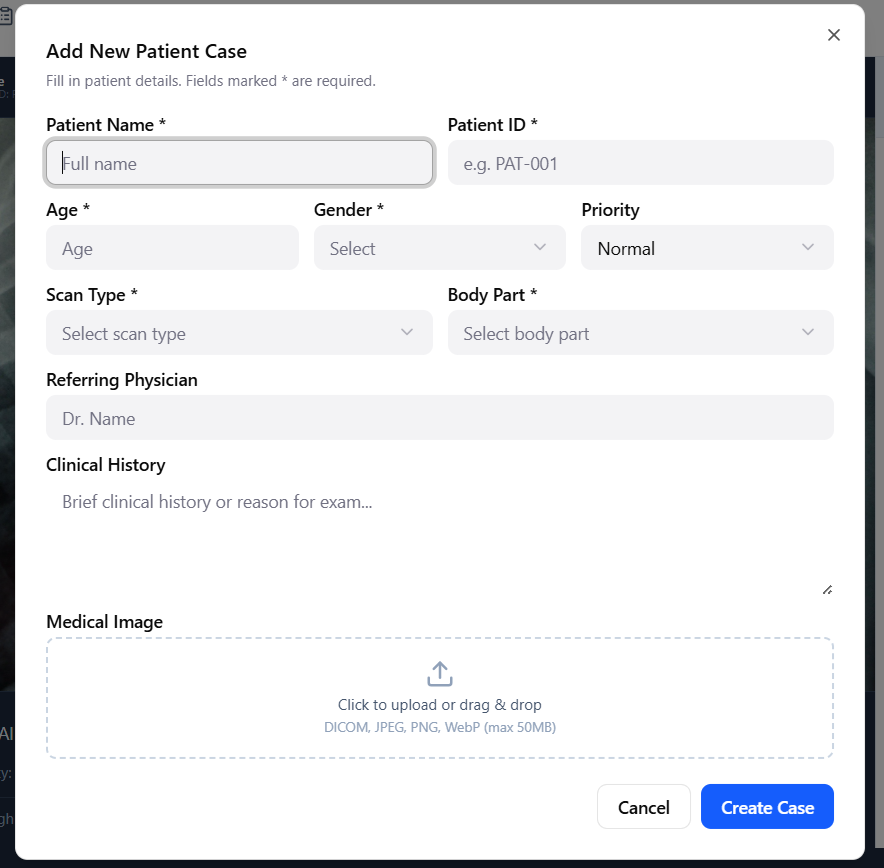Viewport: 884px width, 868px height.
Task: Grab the Clinical History resize handle
Action: click(x=827, y=590)
